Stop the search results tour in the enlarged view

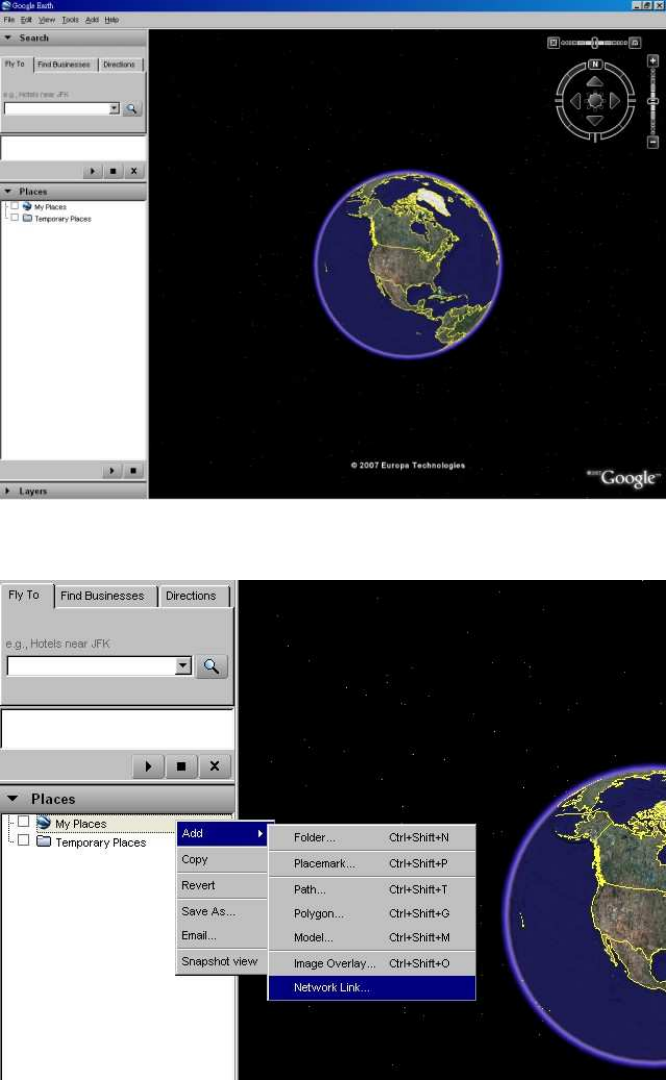click(181, 766)
